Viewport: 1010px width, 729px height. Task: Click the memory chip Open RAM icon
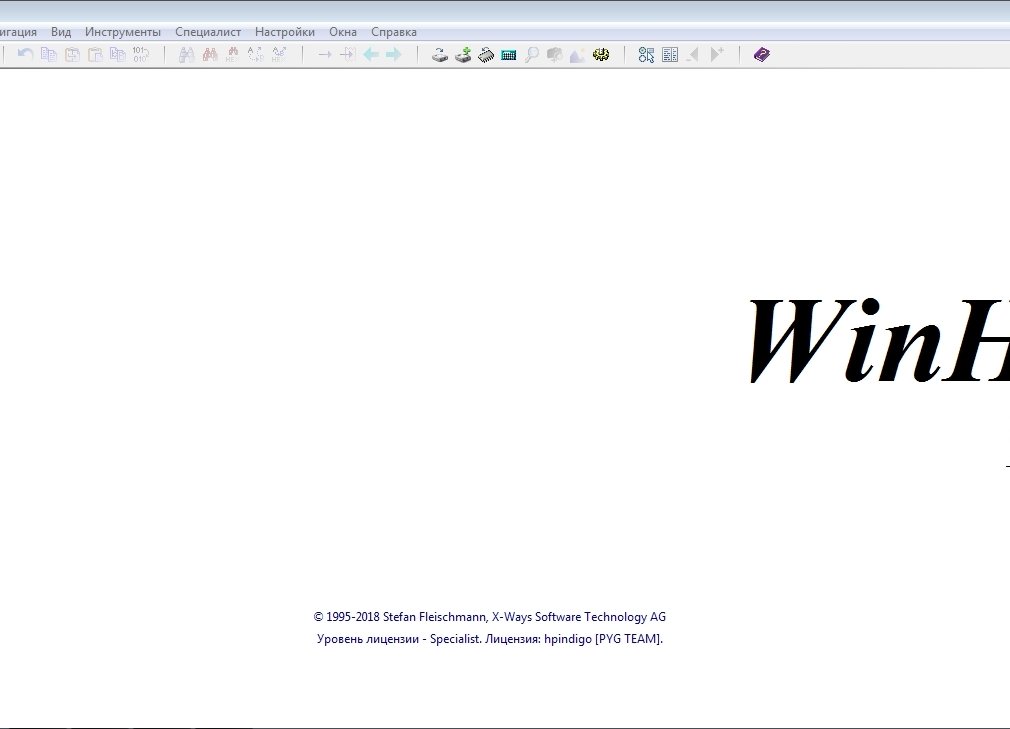click(486, 55)
